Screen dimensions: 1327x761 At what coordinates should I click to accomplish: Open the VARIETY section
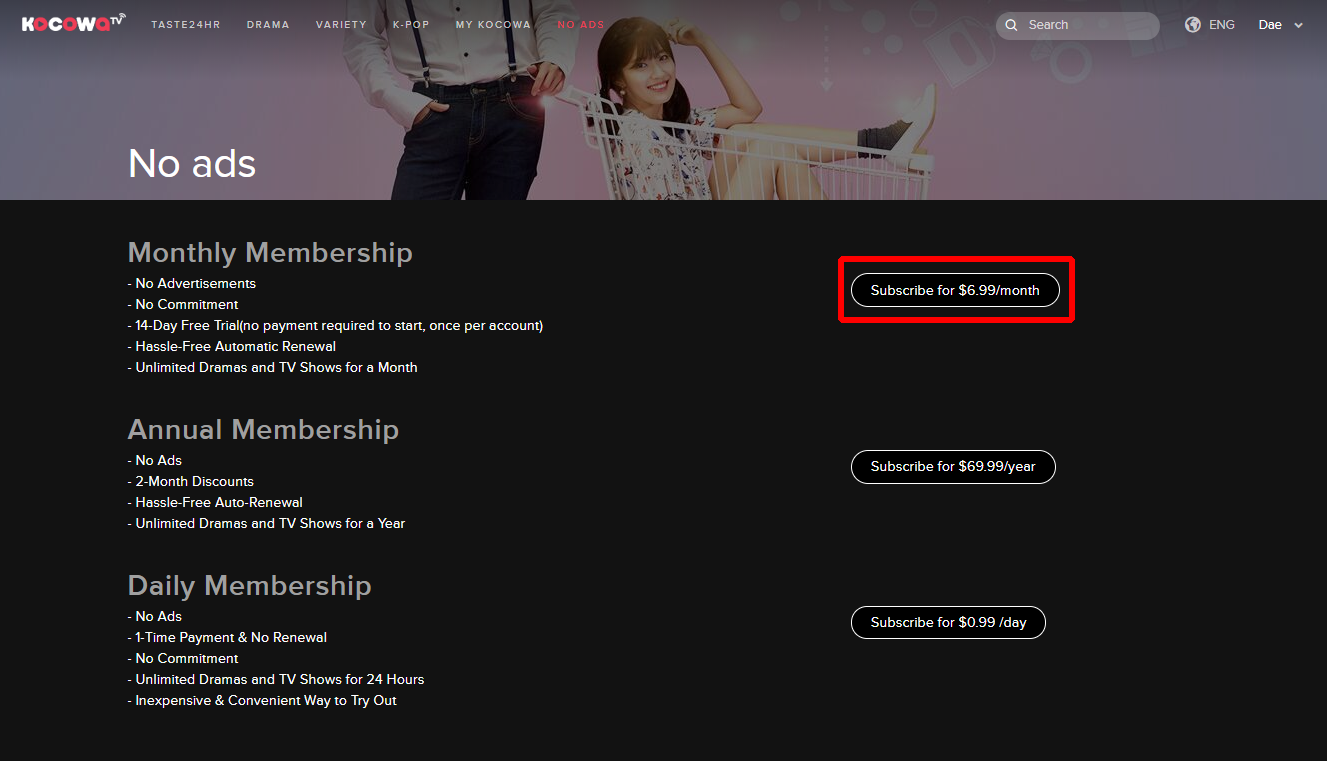341,25
